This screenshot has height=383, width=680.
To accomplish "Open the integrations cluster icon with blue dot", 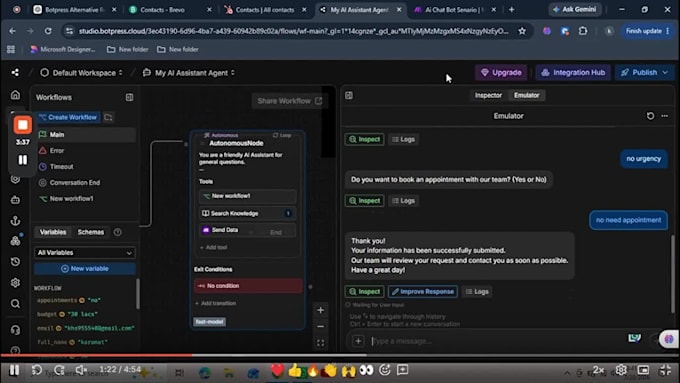I will coord(15,241).
